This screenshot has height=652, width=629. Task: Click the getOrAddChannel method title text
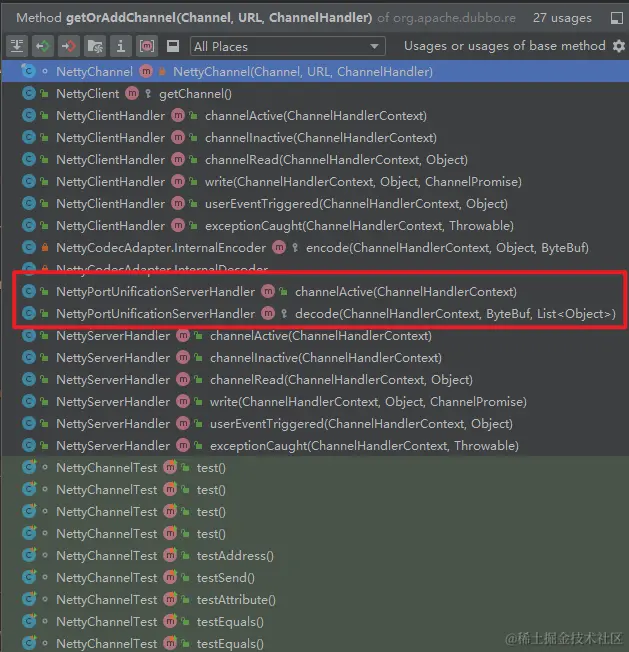219,17
